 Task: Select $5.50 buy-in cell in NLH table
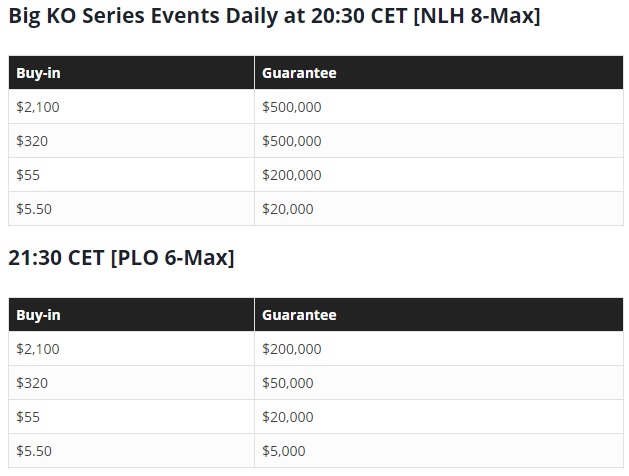[x=34, y=209]
